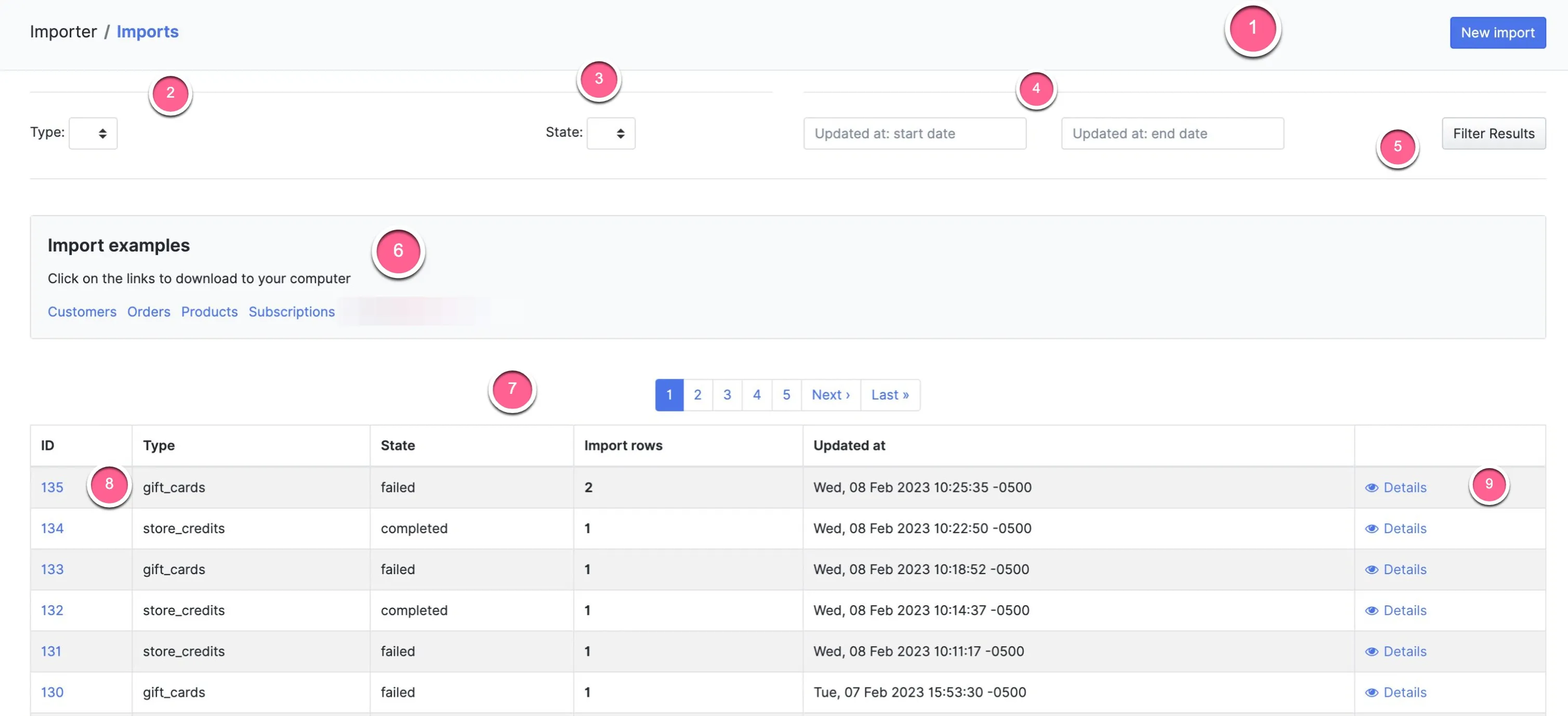The height and width of the screenshot is (716, 1568).
Task: Go to pagination page 5
Action: pos(786,395)
